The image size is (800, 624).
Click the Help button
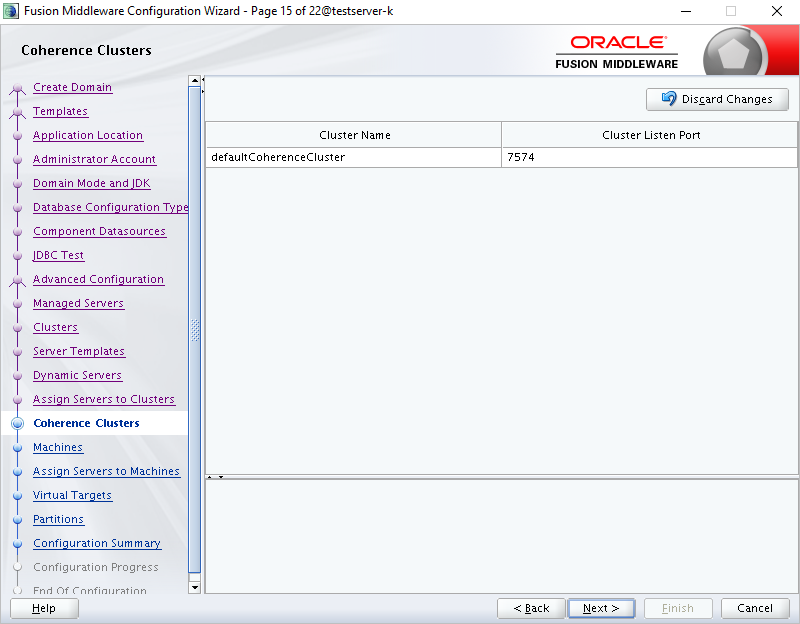44,608
